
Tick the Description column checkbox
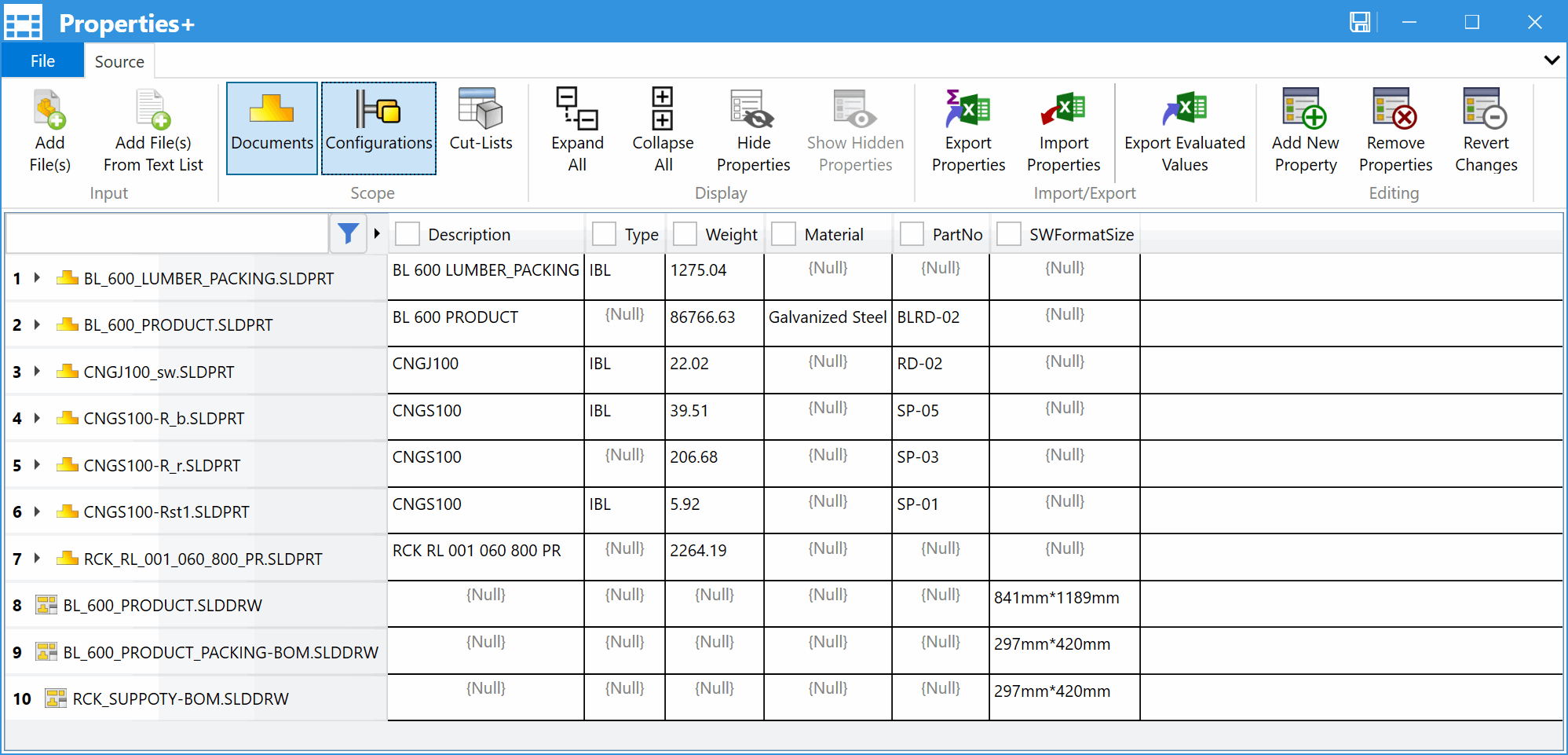(408, 234)
